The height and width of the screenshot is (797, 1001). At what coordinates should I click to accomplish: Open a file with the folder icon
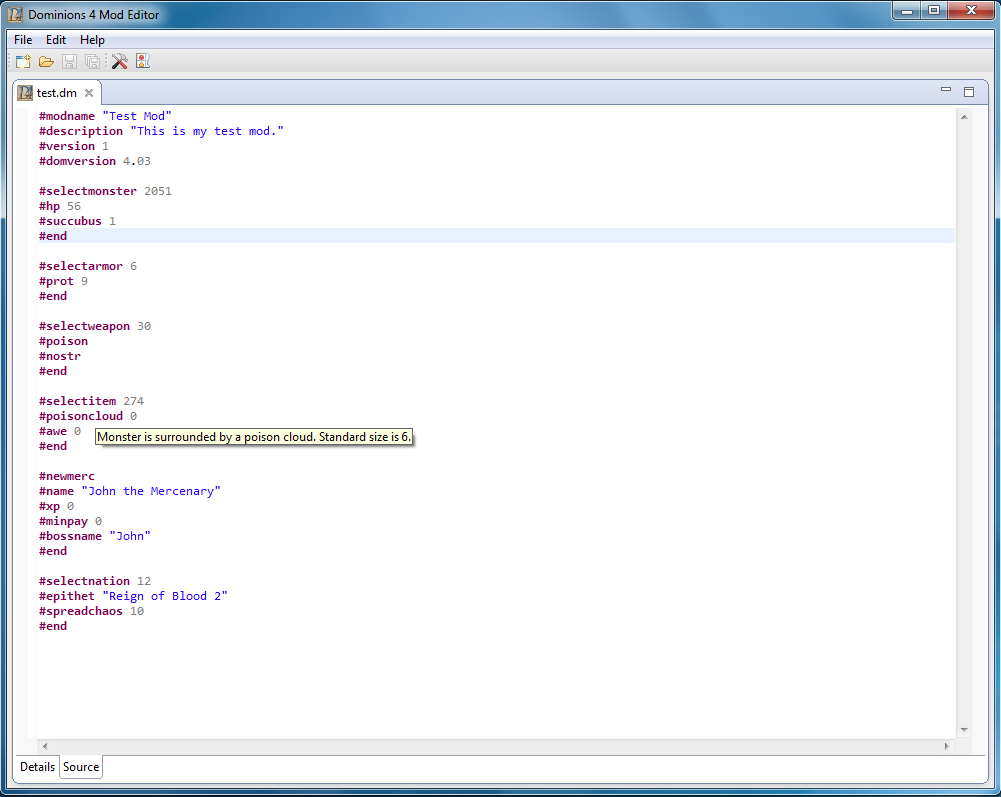pyautogui.click(x=46, y=61)
